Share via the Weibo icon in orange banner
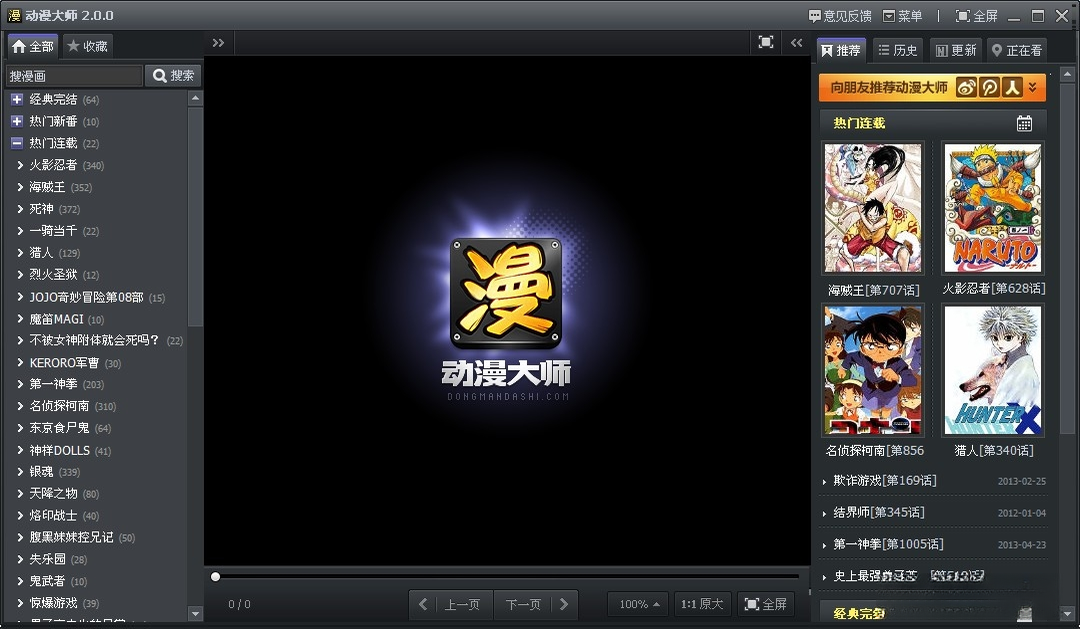The height and width of the screenshot is (629, 1080). coord(966,87)
